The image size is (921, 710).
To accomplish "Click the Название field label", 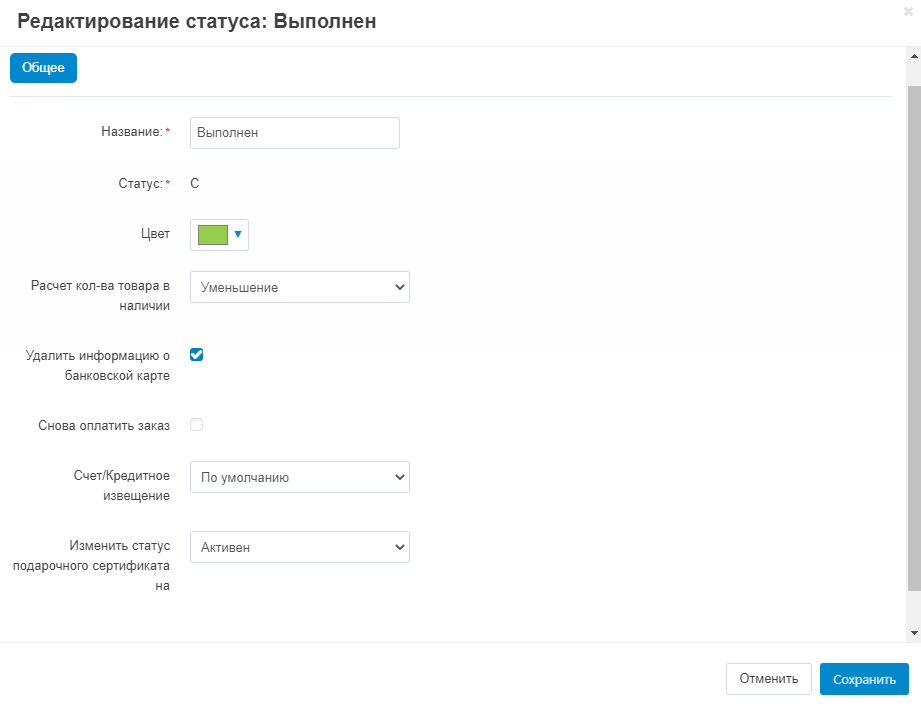I will [x=131, y=132].
